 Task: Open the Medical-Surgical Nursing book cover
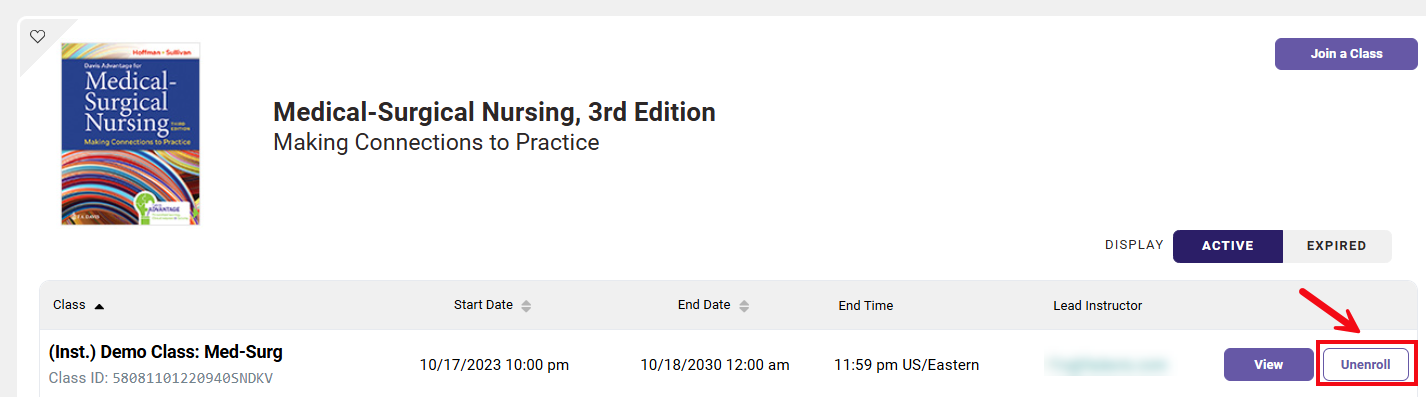130,133
